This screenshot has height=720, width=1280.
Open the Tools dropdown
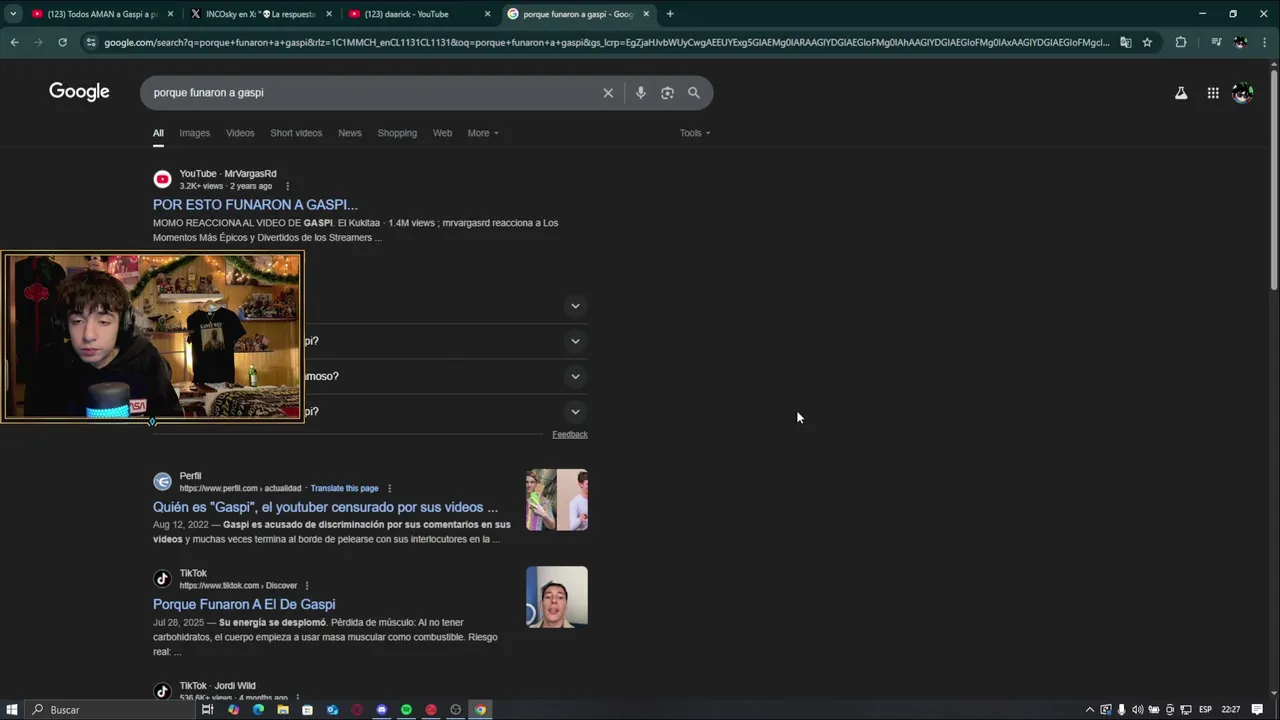coord(695,133)
